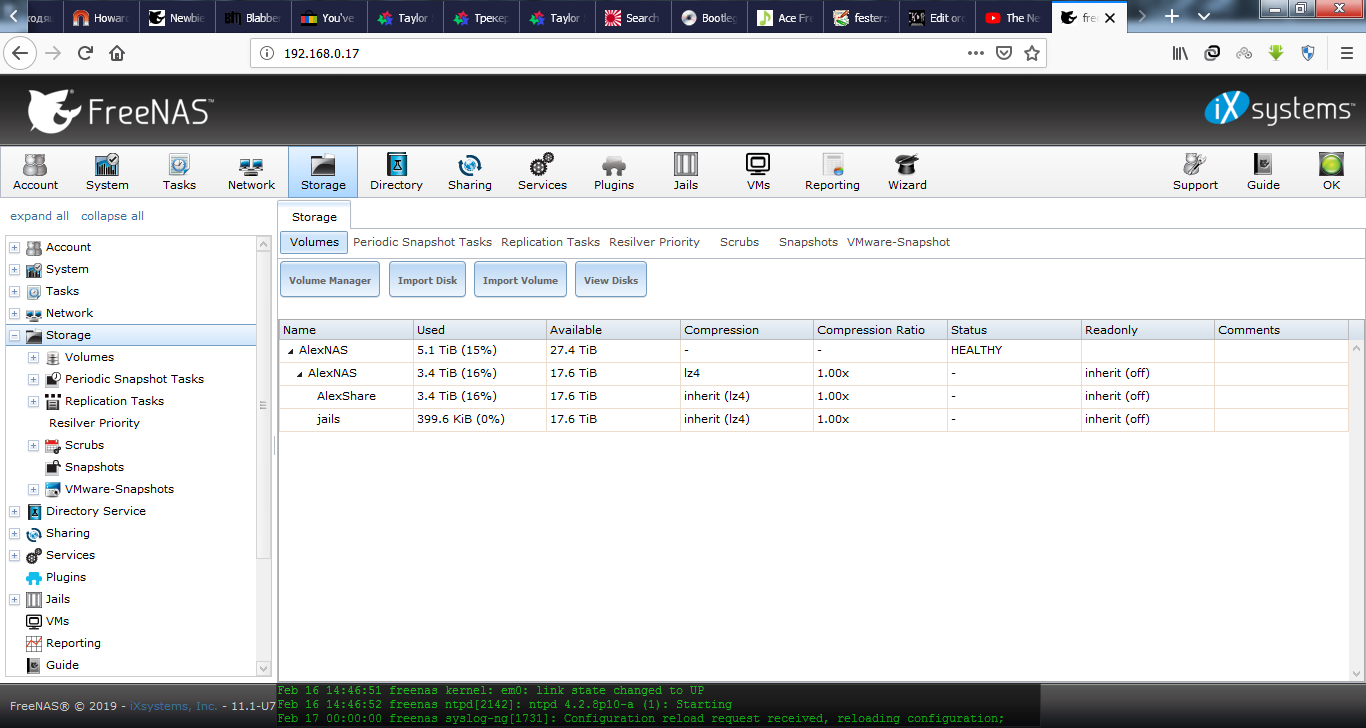Switch to Periodic Snapshot Tasks tab
Screen dimensions: 1366x728
pos(422,242)
